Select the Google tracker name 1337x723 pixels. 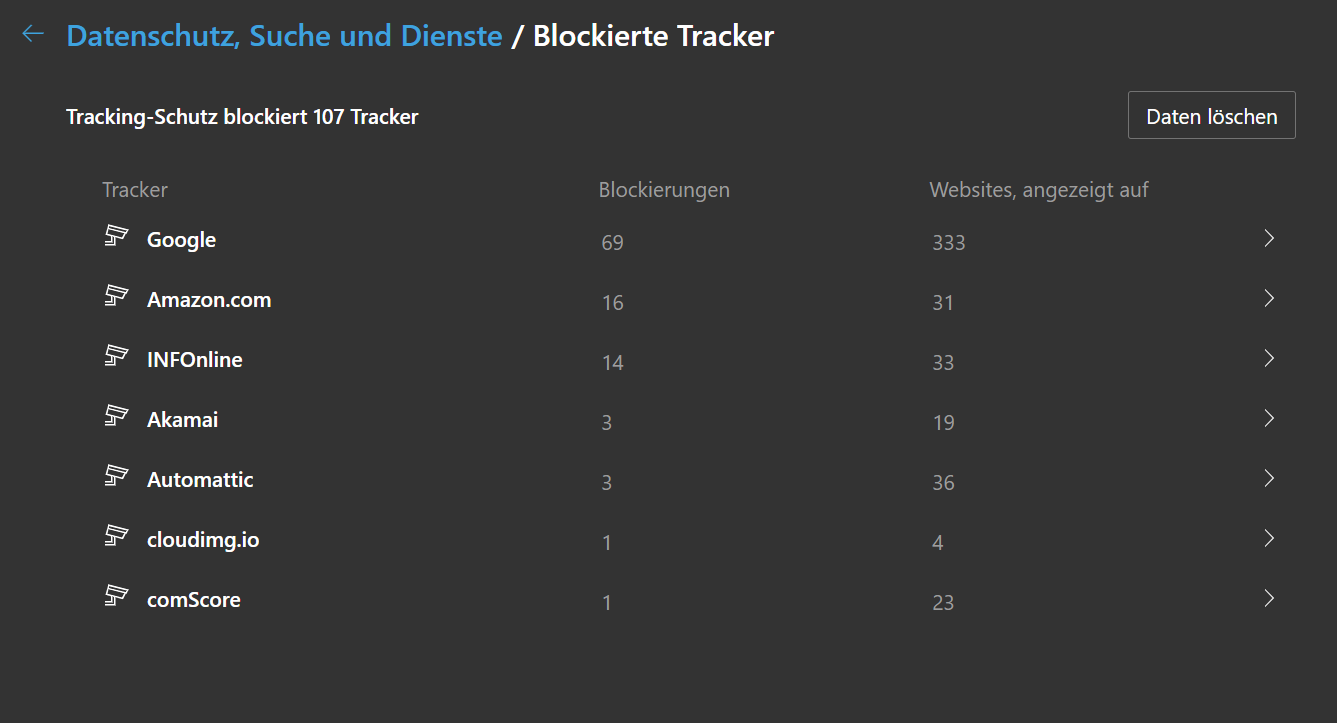coord(181,240)
